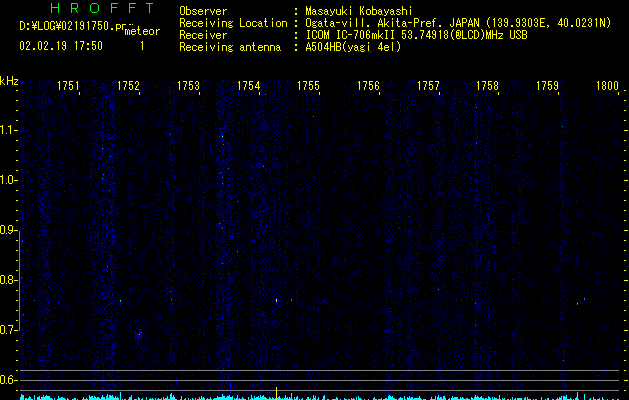The image size is (629, 400).
Task: Select location text Ogata-vill. Akita-Pref. JAPAN
Action: [x=392, y=23]
